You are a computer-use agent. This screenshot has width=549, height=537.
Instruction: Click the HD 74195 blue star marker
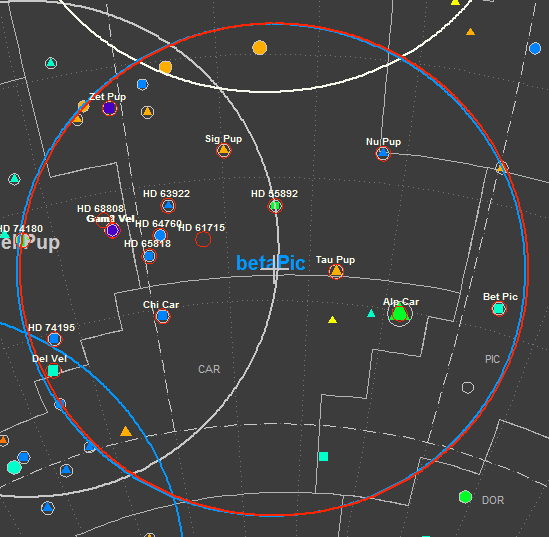[54, 339]
